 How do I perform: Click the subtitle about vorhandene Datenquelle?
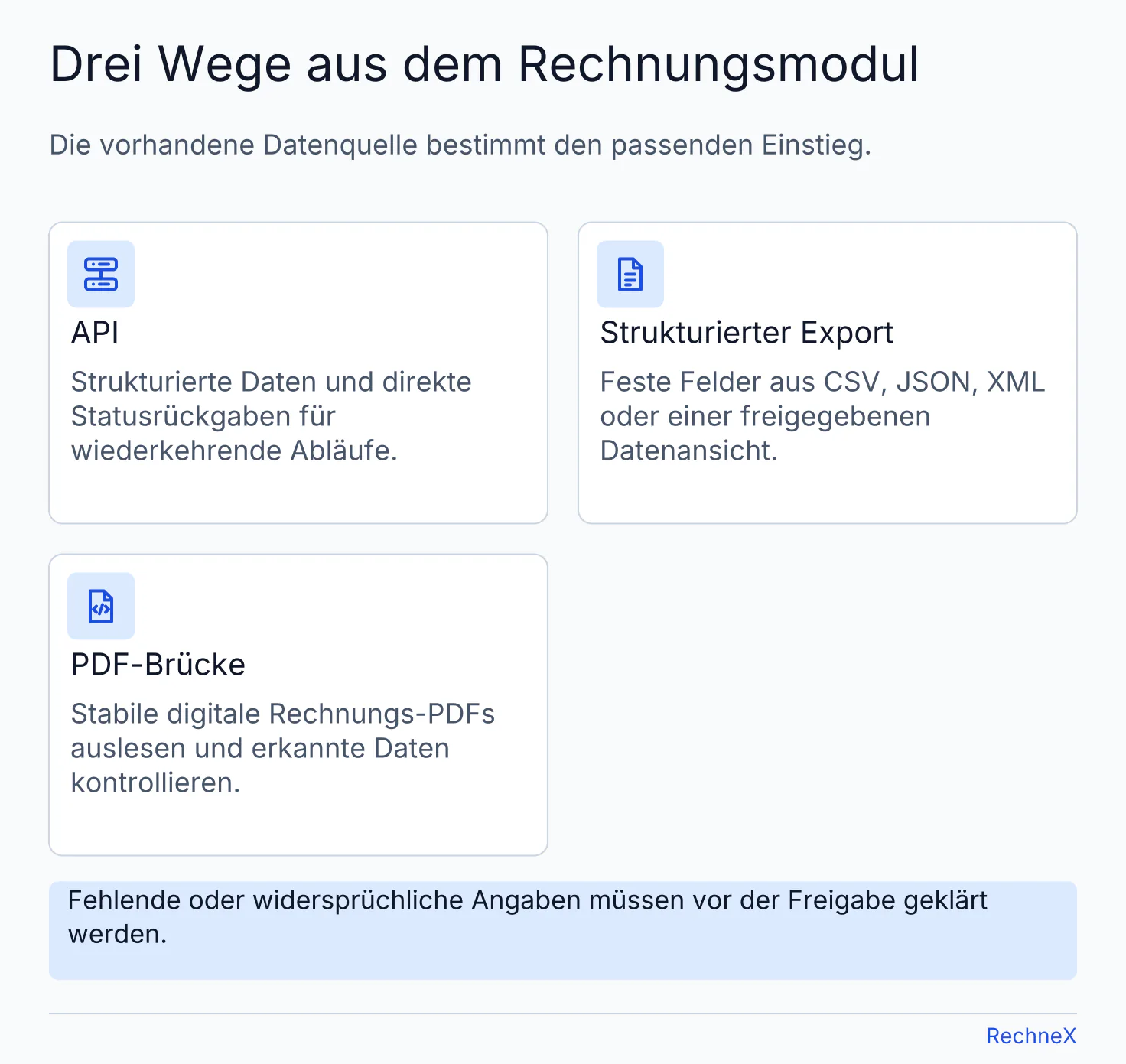pos(460,145)
